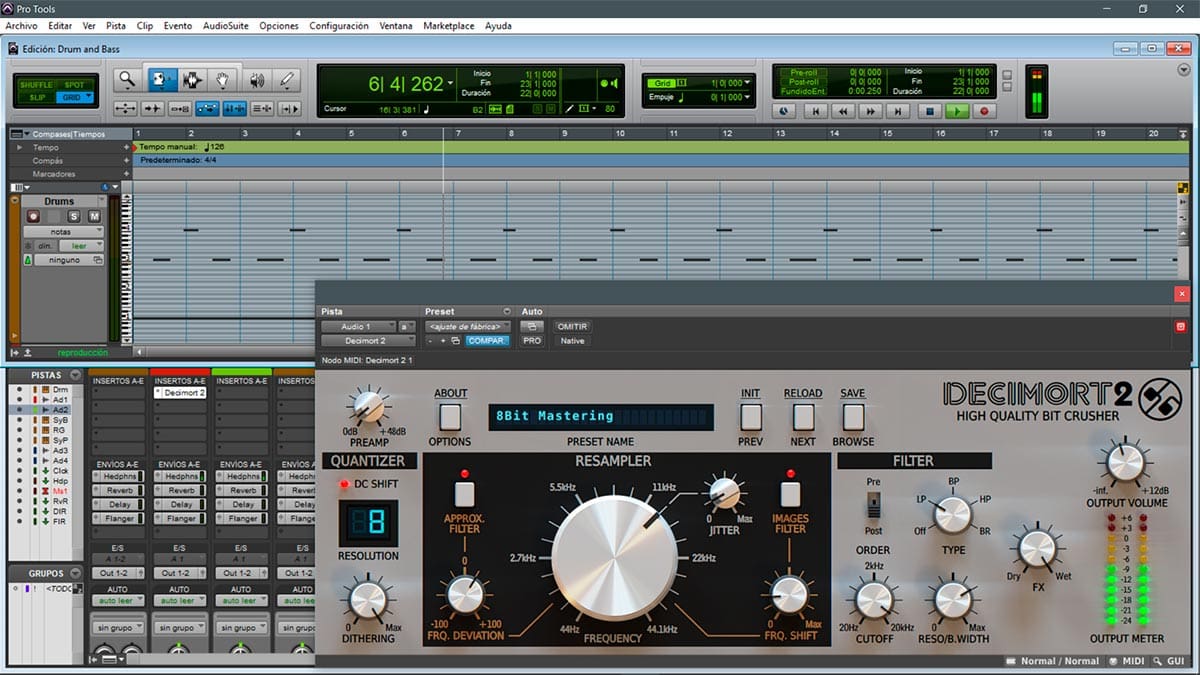Viewport: 1200px width, 675px height.
Task: Click the Online sync clock button
Action: coord(784,112)
